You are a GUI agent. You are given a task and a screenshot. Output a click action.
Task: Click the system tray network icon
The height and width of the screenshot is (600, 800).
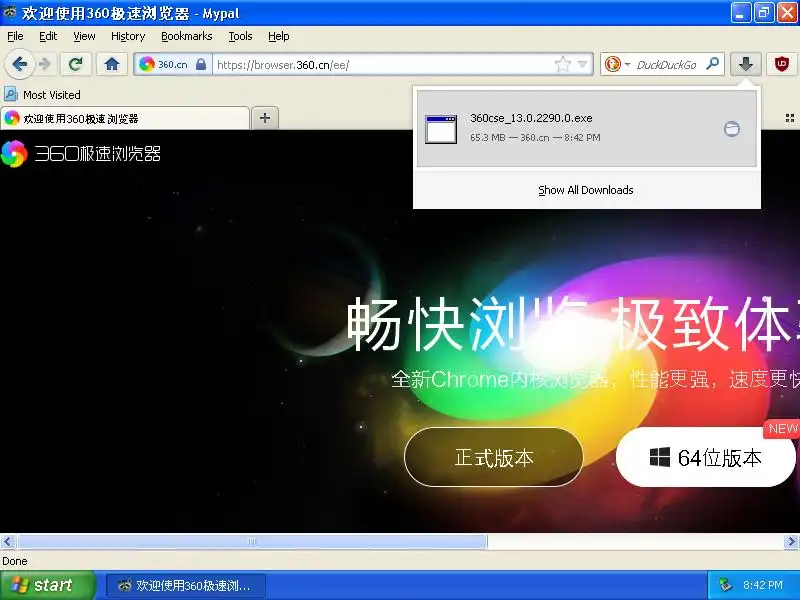click(x=725, y=585)
